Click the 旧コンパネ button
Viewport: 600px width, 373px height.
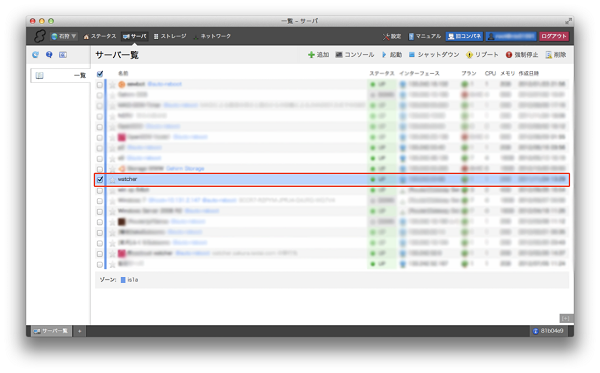(x=465, y=36)
